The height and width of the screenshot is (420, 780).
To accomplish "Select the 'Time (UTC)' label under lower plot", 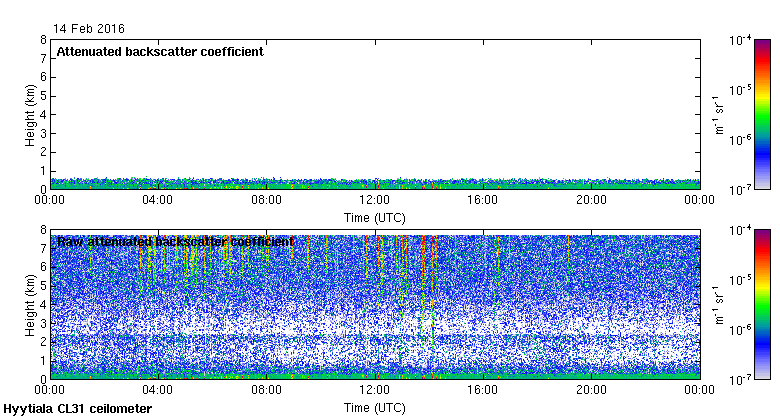I will point(374,408).
